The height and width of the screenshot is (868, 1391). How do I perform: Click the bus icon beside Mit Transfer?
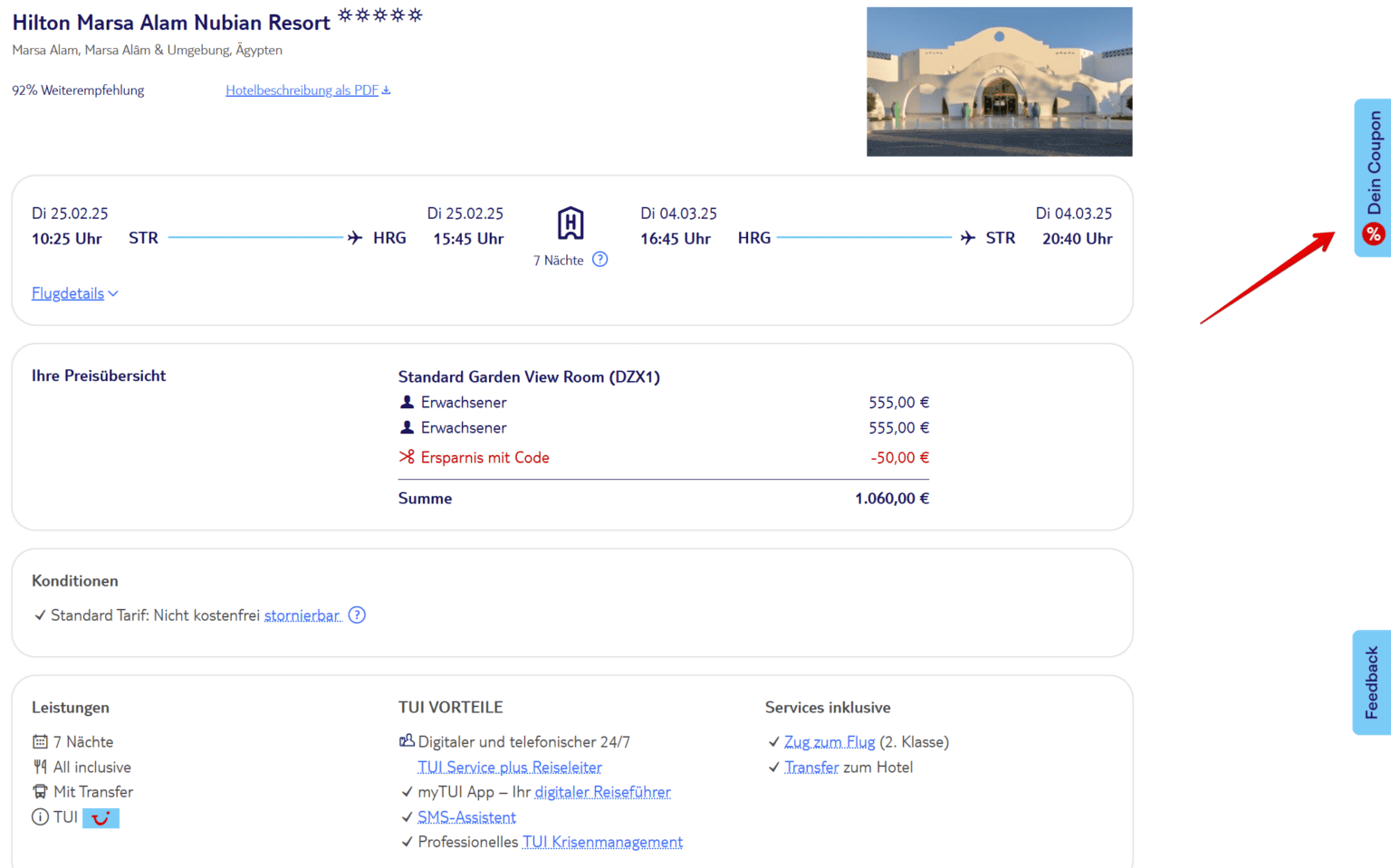[40, 792]
